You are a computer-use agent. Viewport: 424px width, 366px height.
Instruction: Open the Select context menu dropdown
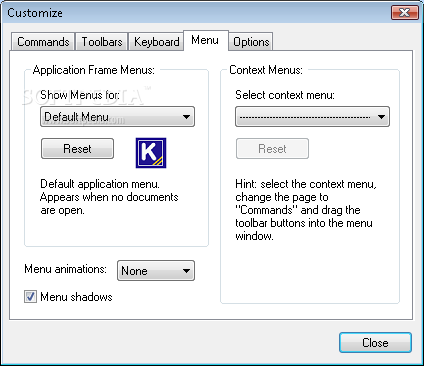tap(312, 117)
